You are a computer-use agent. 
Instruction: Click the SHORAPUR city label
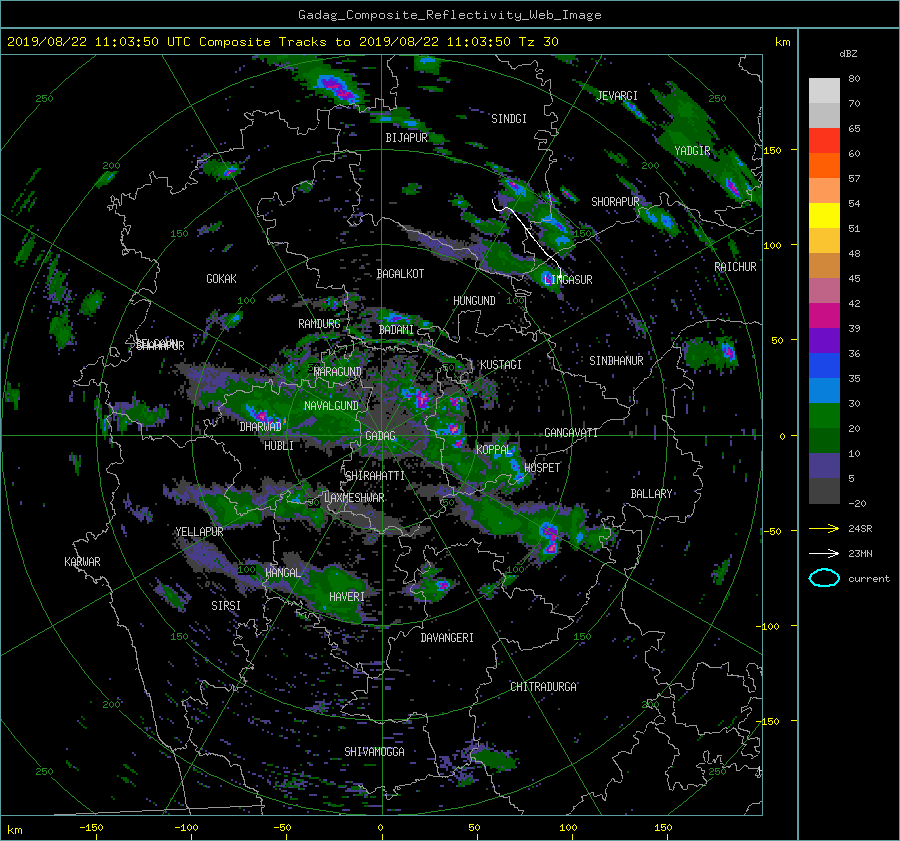click(615, 202)
